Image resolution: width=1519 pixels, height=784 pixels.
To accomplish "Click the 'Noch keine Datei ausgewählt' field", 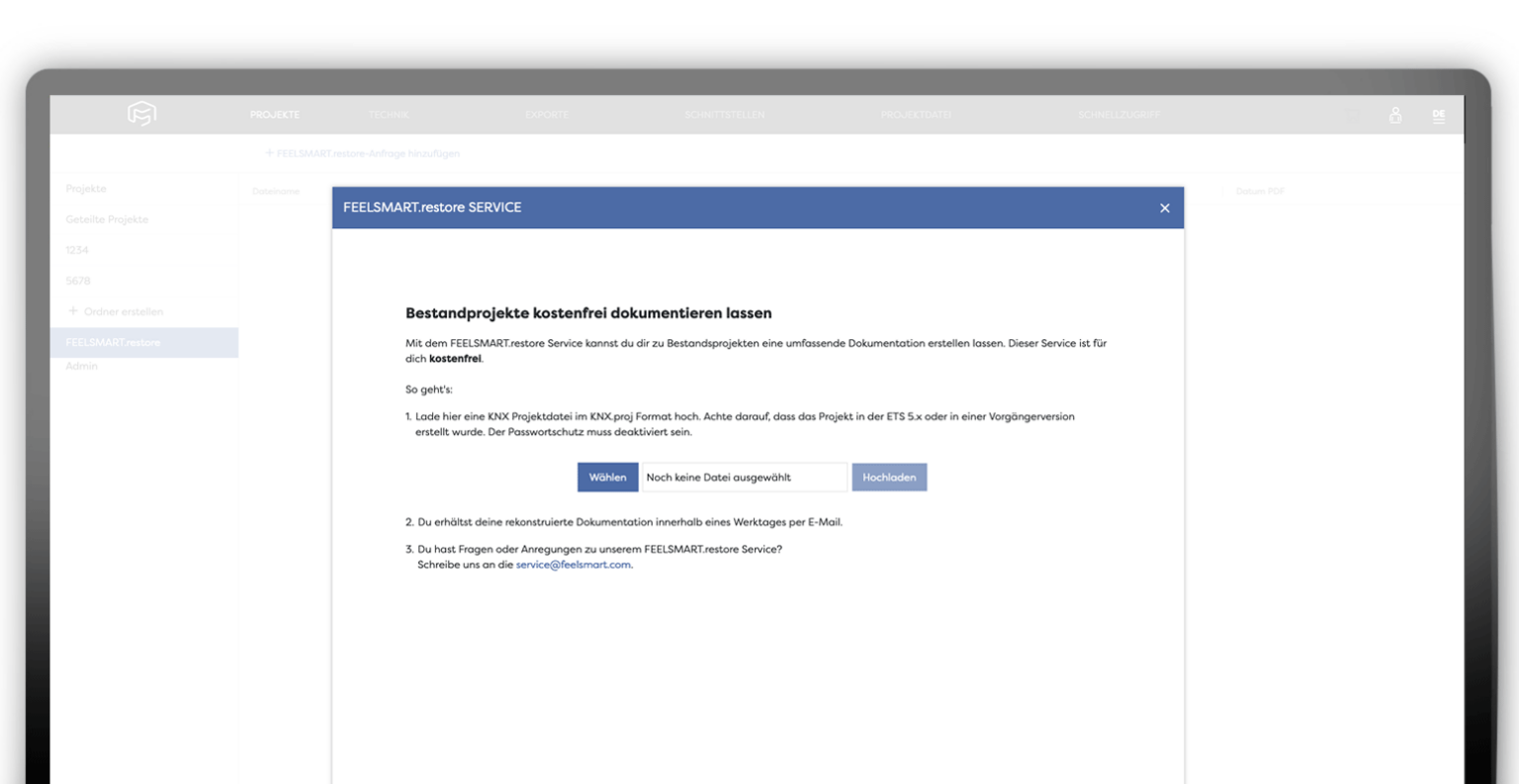I will (745, 478).
